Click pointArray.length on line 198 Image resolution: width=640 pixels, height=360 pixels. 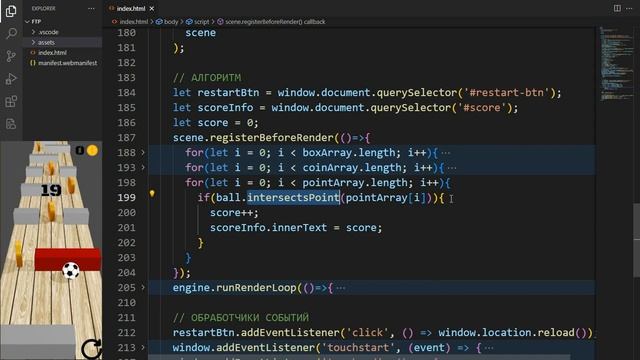pos(355,183)
